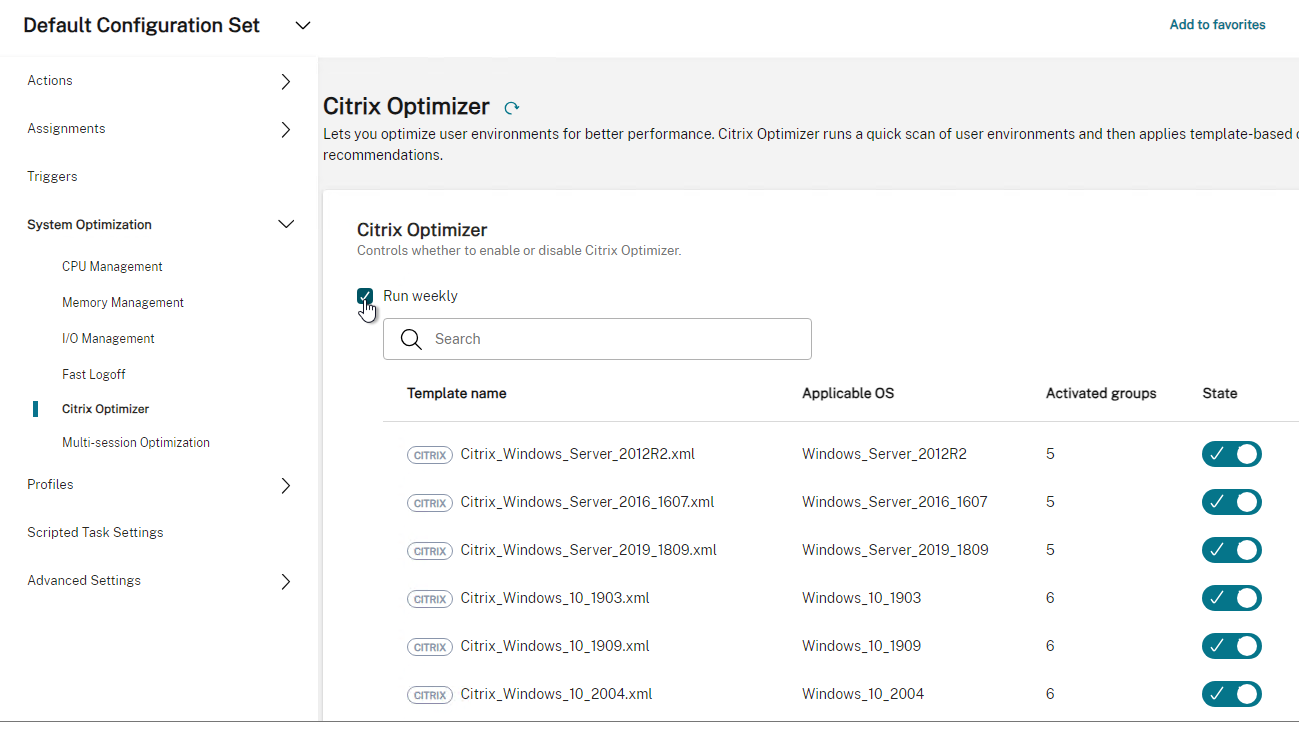Click the Template name column header

pos(456,394)
